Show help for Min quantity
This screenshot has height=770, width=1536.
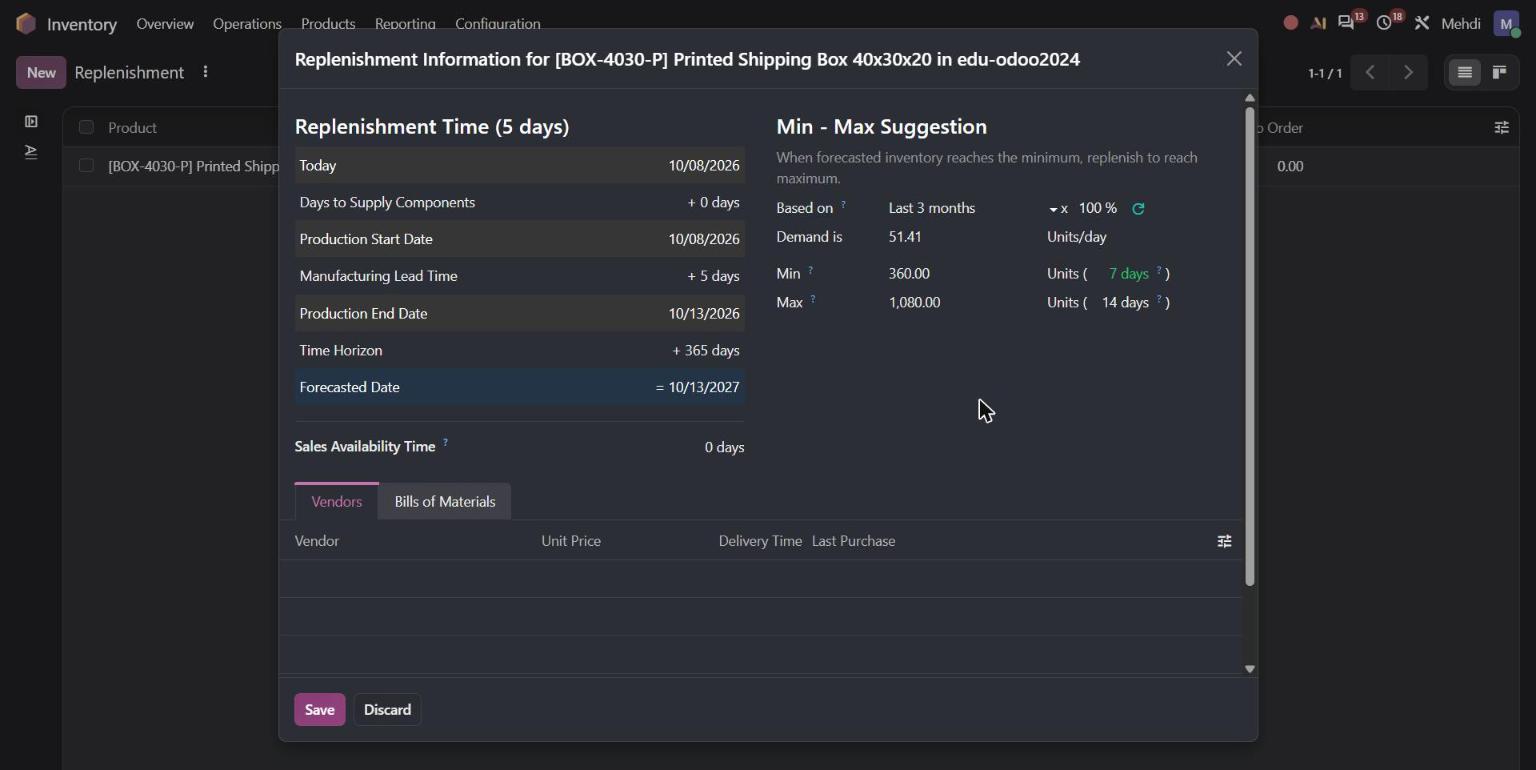click(810, 270)
